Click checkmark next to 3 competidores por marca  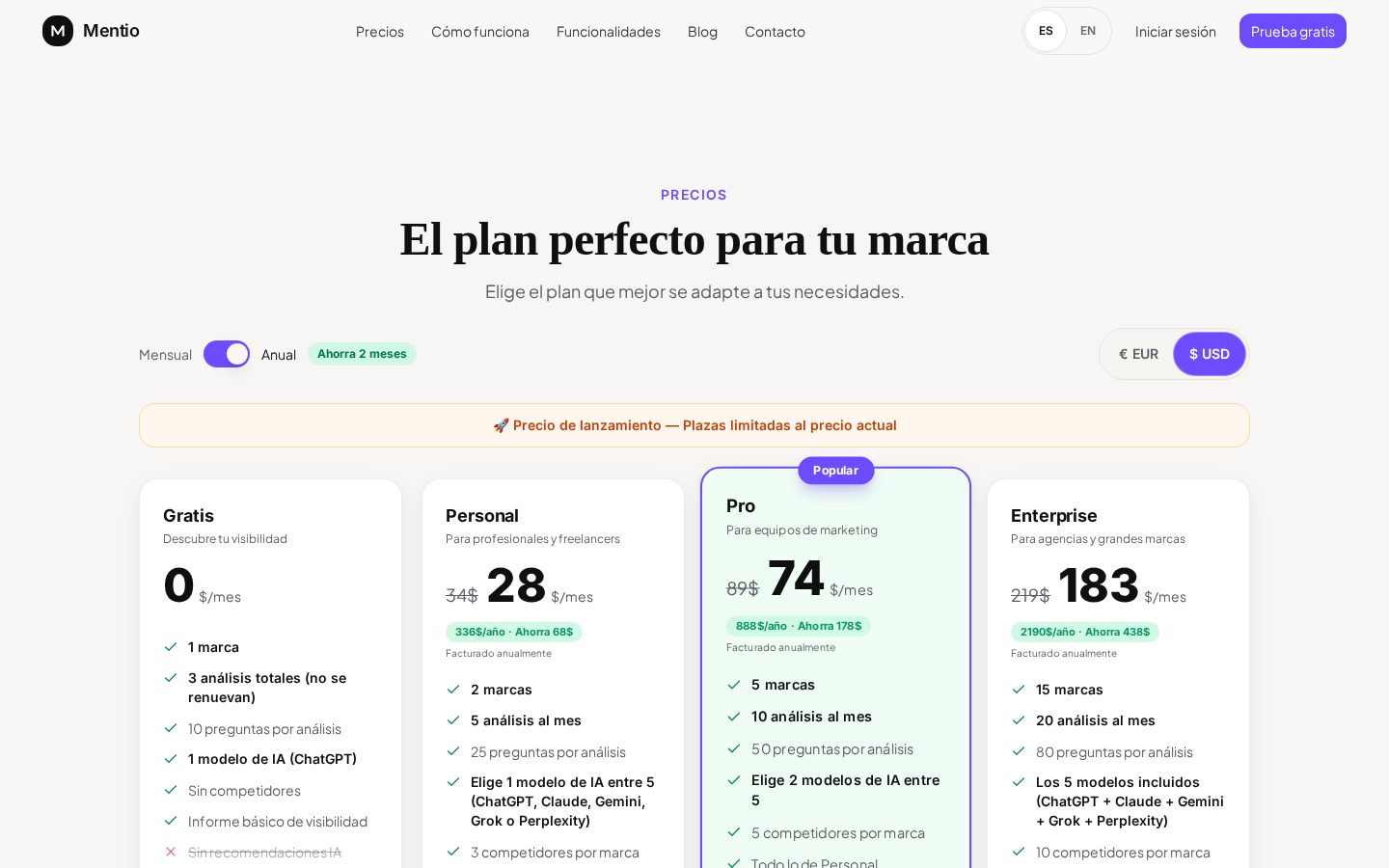[453, 852]
